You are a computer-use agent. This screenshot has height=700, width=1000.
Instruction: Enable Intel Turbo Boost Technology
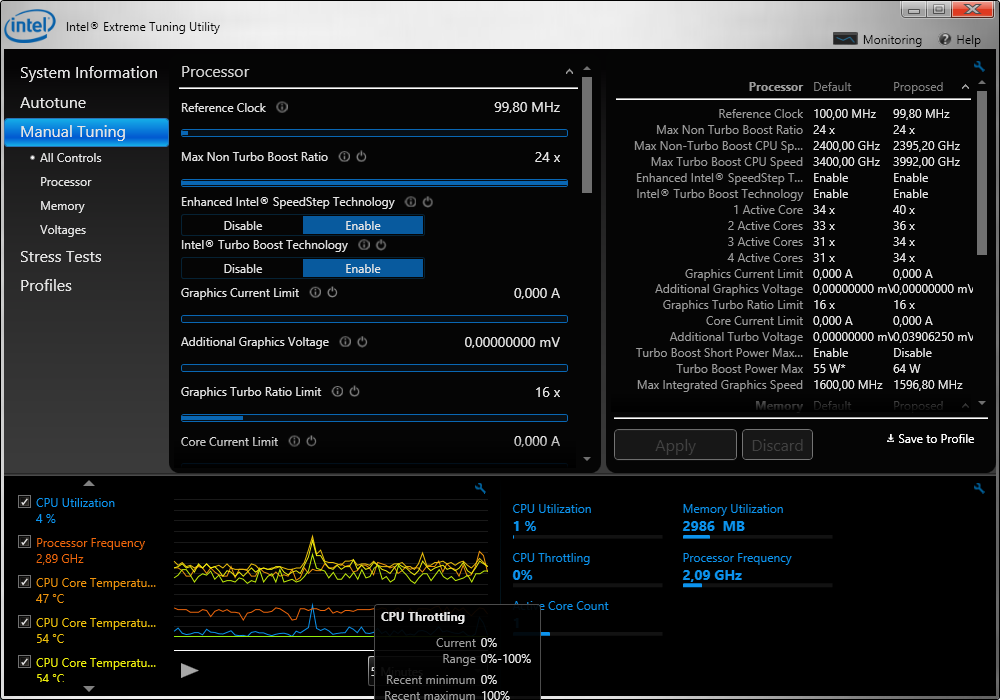(x=363, y=268)
